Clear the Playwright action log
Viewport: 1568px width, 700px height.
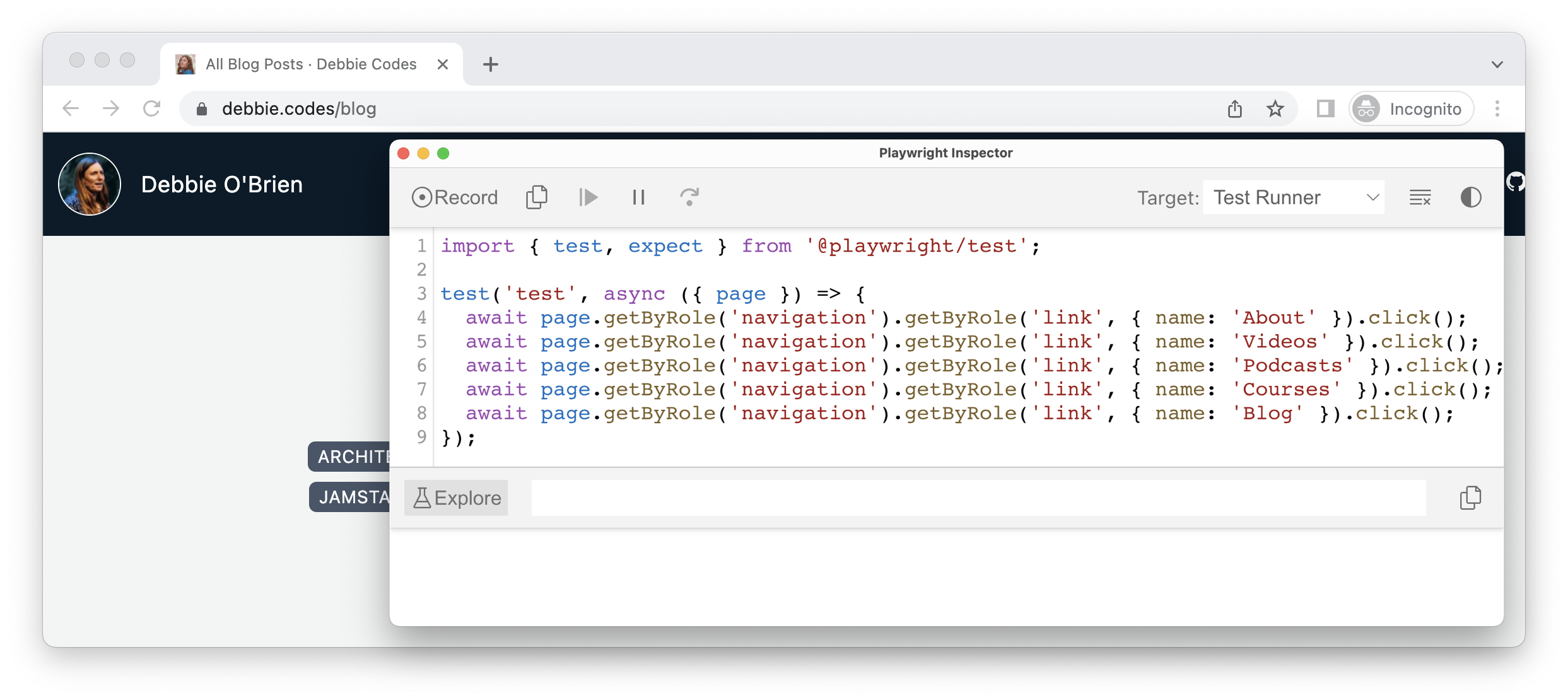coord(1420,197)
